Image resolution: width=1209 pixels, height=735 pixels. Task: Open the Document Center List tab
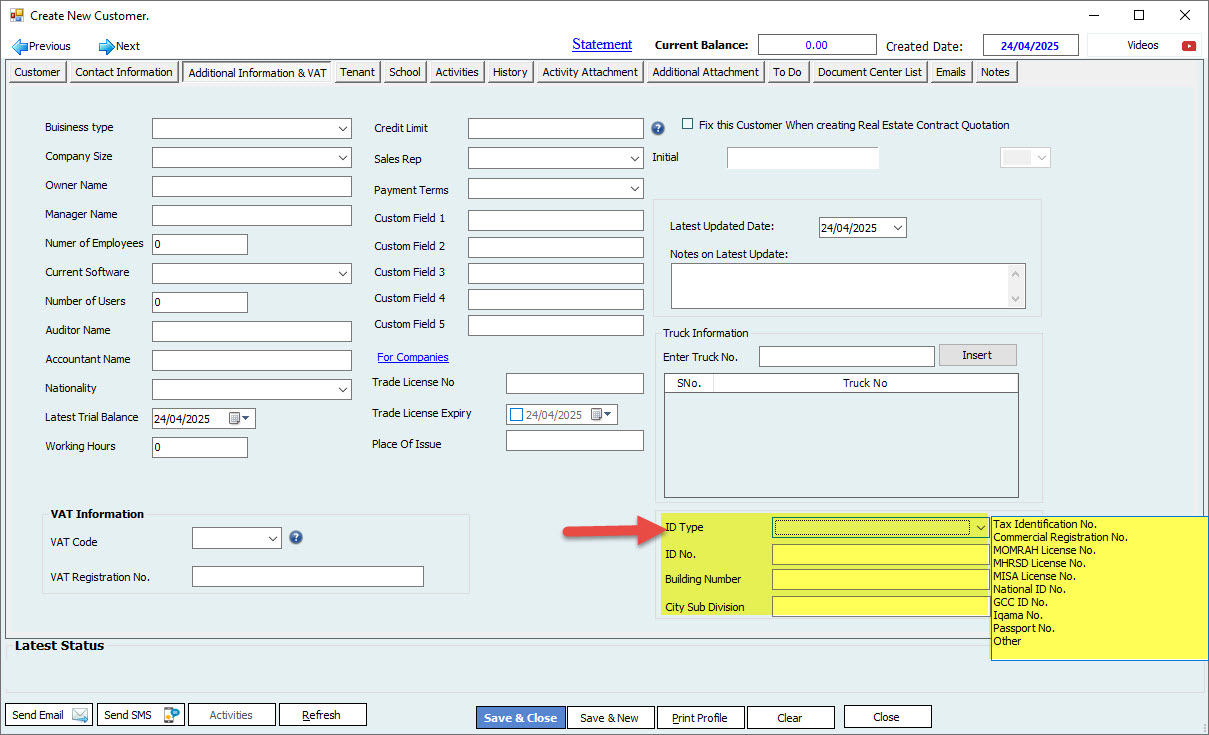(x=870, y=72)
